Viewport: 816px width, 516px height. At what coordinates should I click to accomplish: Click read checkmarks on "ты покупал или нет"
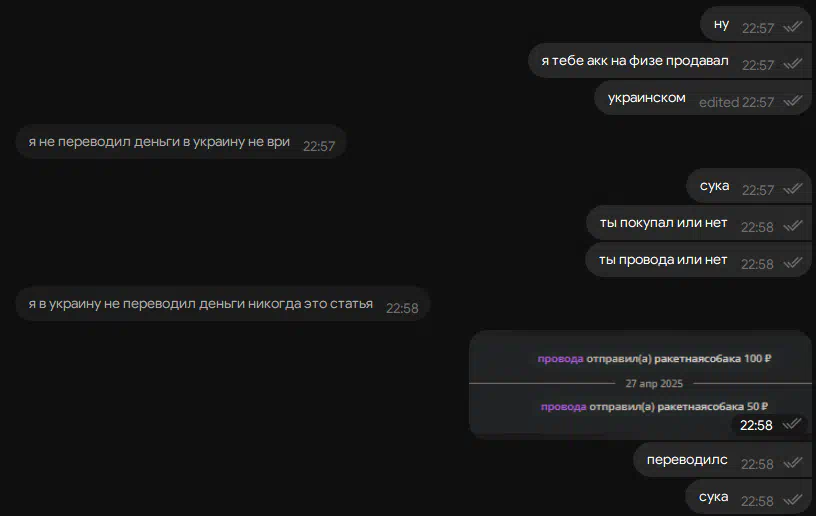pos(793,226)
